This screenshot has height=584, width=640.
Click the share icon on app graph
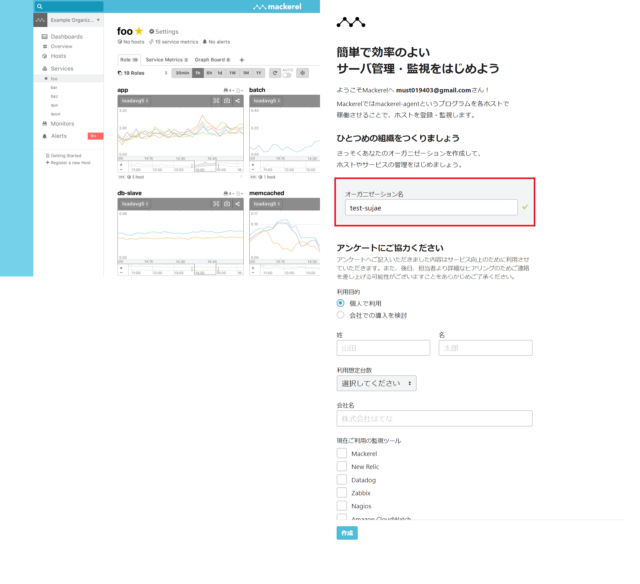[x=237, y=101]
